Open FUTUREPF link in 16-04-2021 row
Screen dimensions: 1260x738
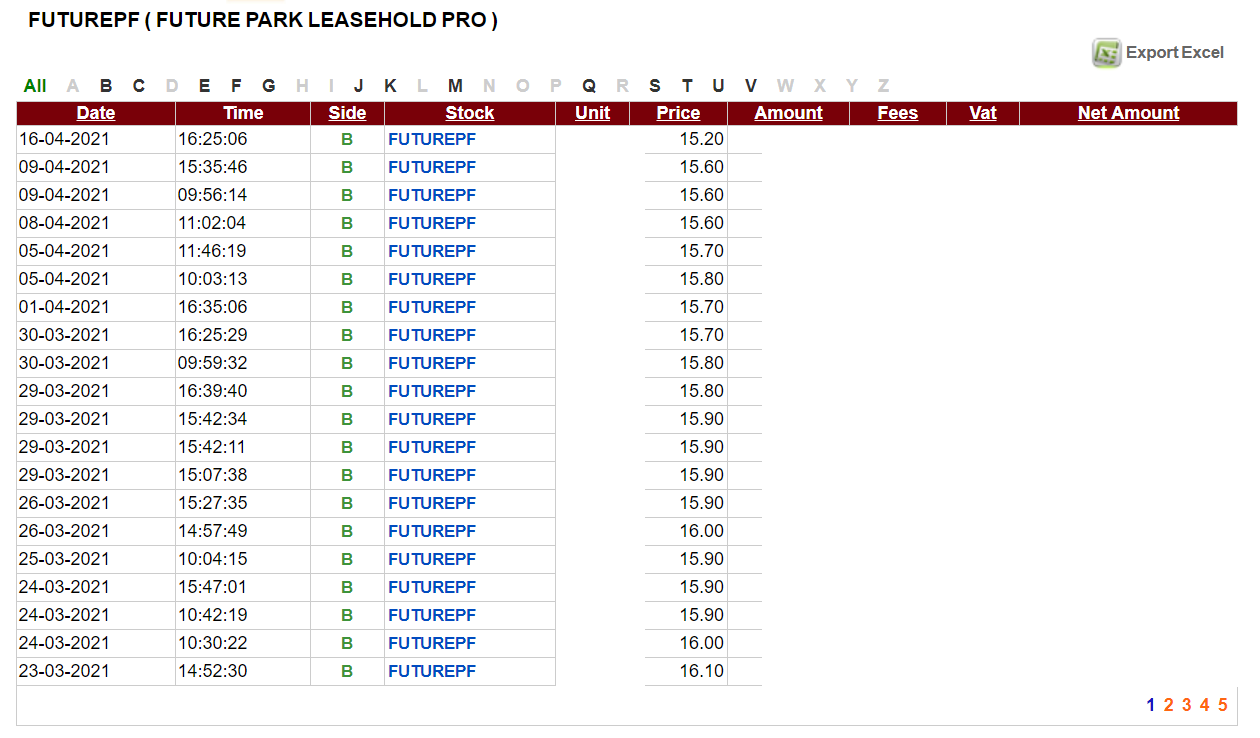pyautogui.click(x=432, y=139)
